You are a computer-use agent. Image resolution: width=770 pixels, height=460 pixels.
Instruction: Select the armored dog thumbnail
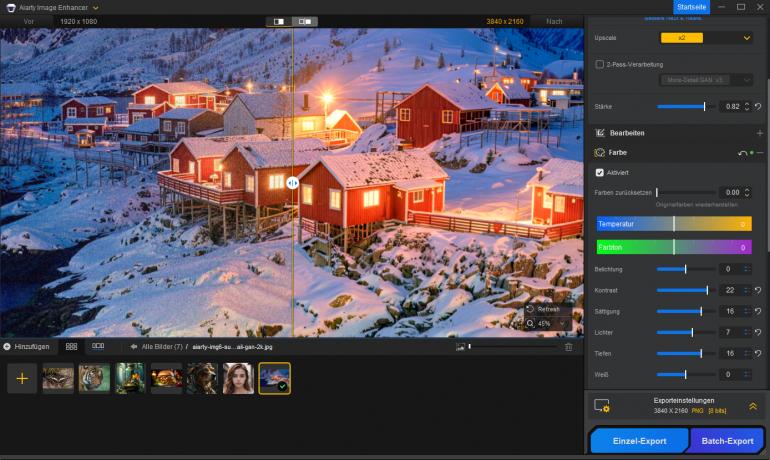click(202, 379)
